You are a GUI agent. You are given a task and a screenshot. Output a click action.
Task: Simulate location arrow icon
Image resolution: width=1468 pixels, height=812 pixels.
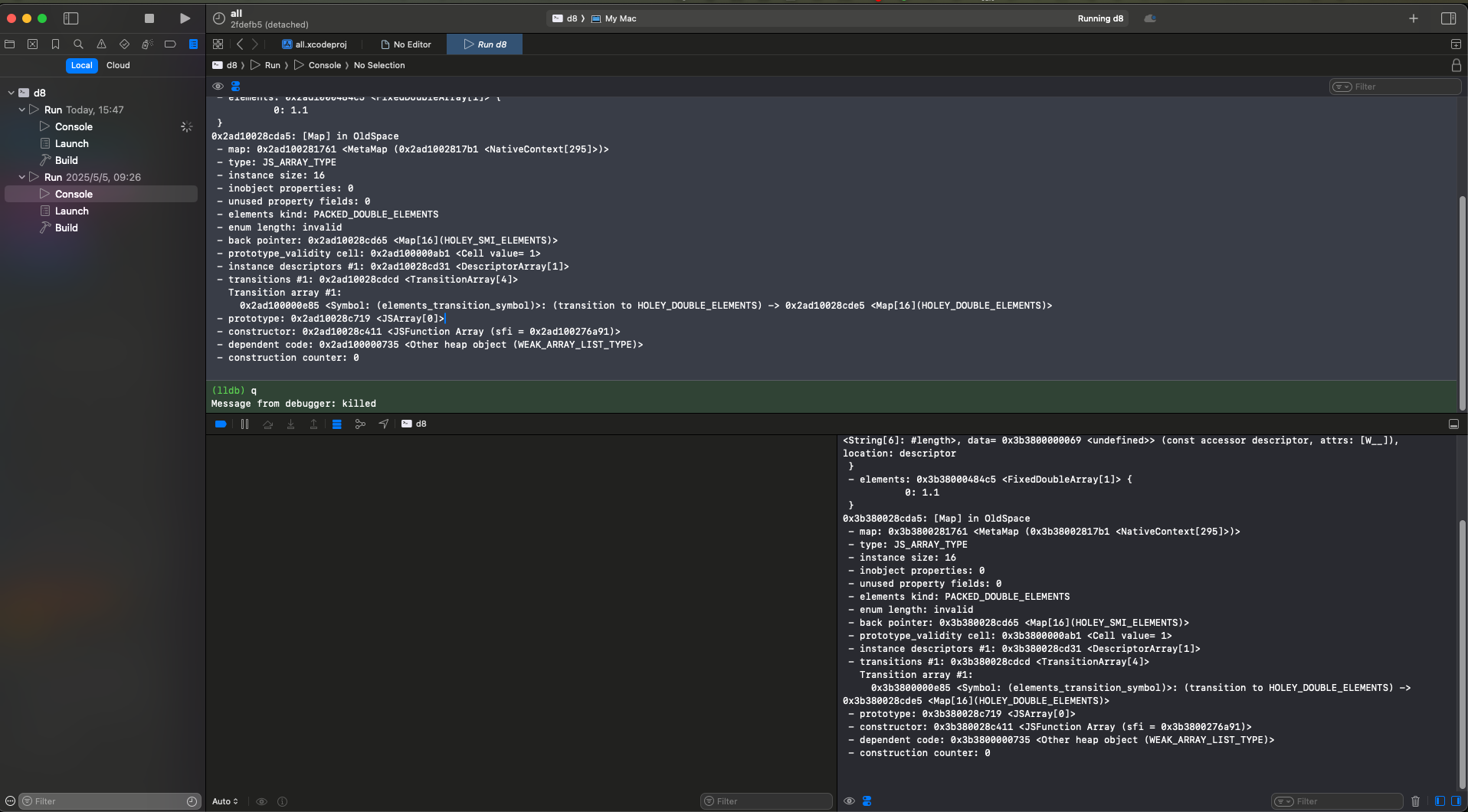click(x=383, y=424)
